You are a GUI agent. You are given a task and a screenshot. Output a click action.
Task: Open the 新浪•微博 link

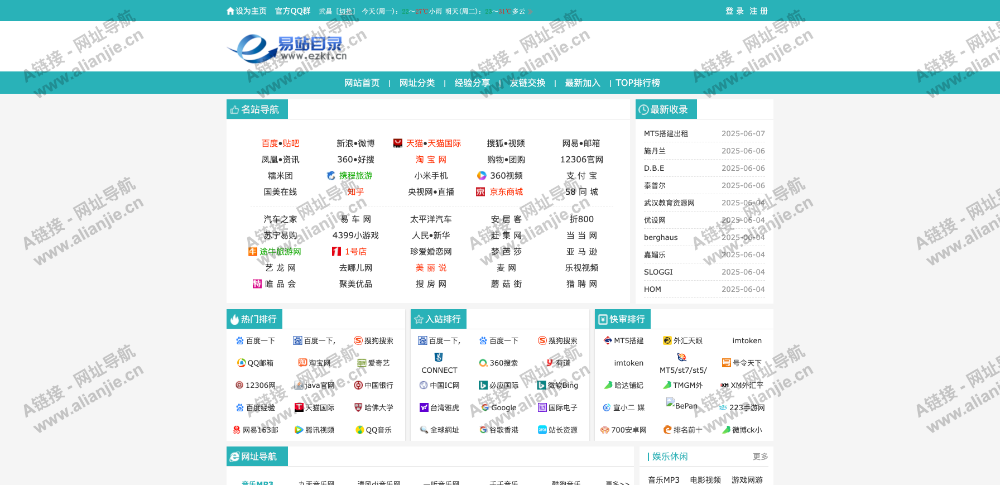pos(356,144)
